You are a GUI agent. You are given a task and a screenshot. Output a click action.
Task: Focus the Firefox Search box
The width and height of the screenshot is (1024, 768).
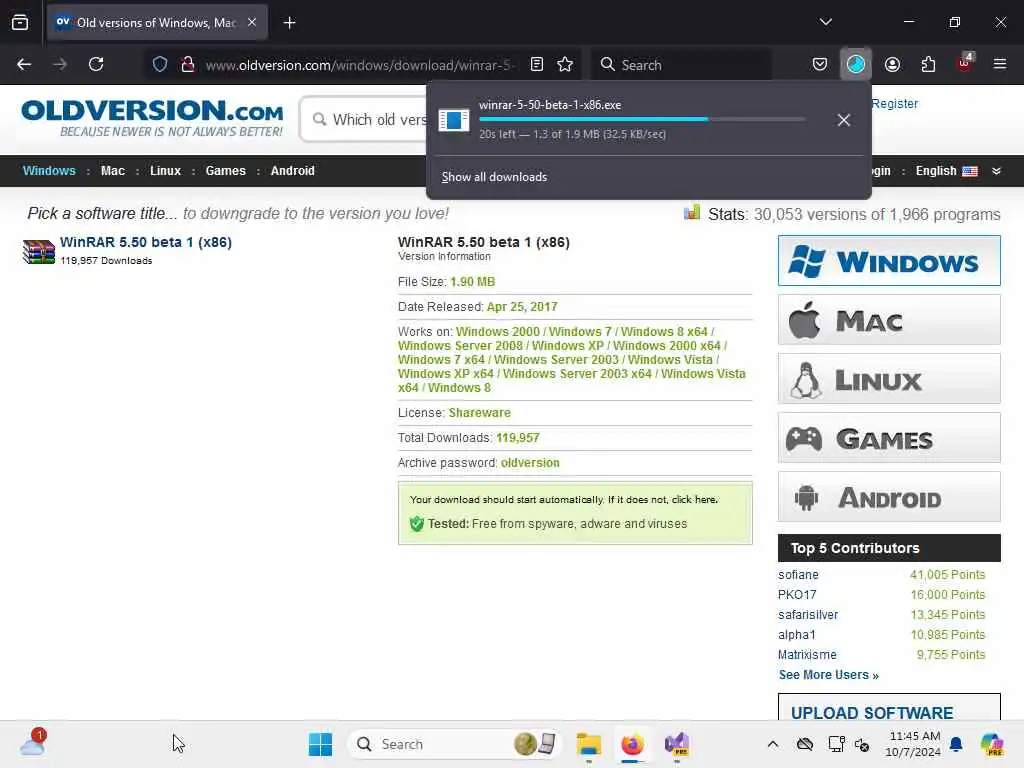681,64
